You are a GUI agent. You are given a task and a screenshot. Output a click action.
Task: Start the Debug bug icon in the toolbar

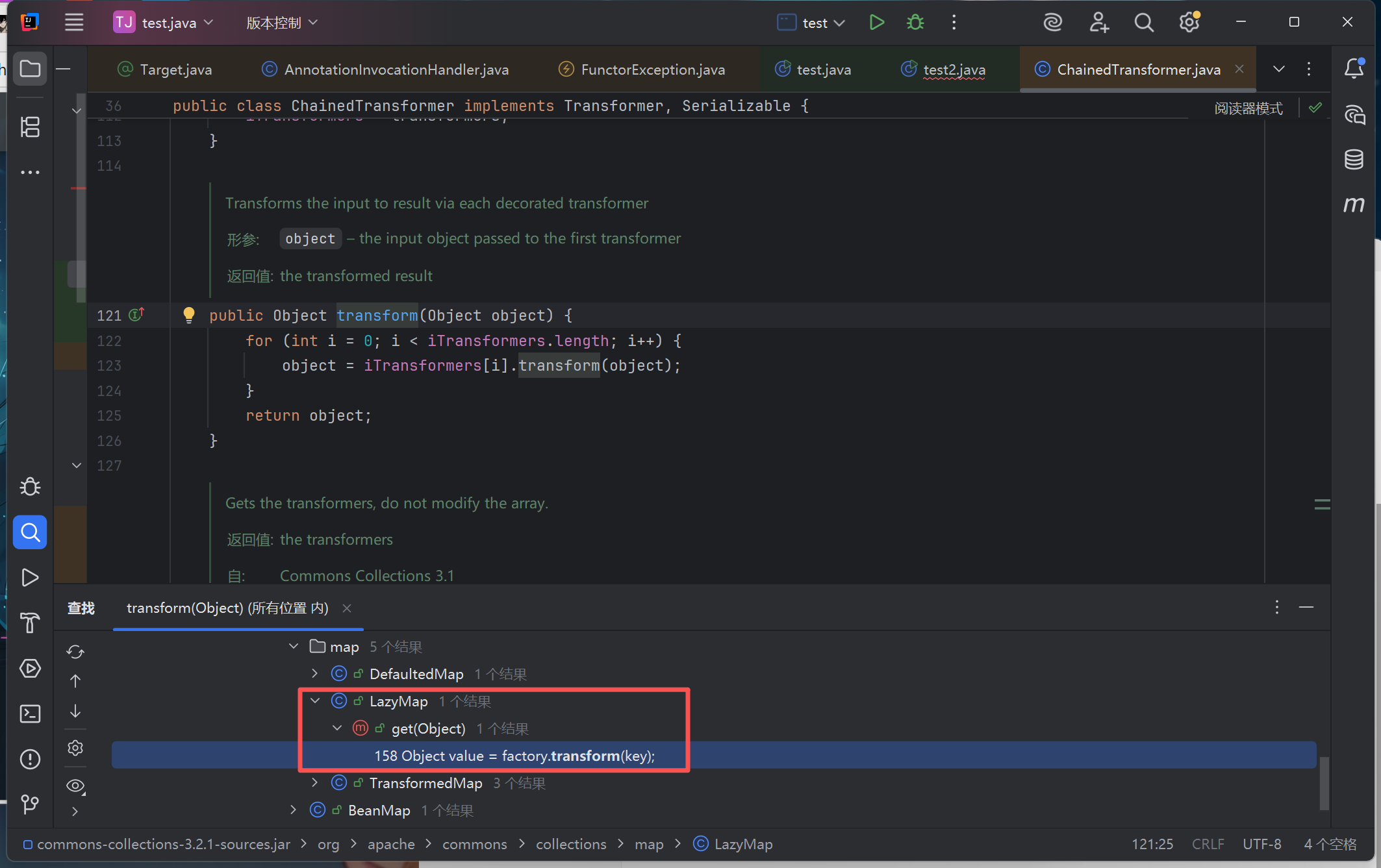[915, 23]
